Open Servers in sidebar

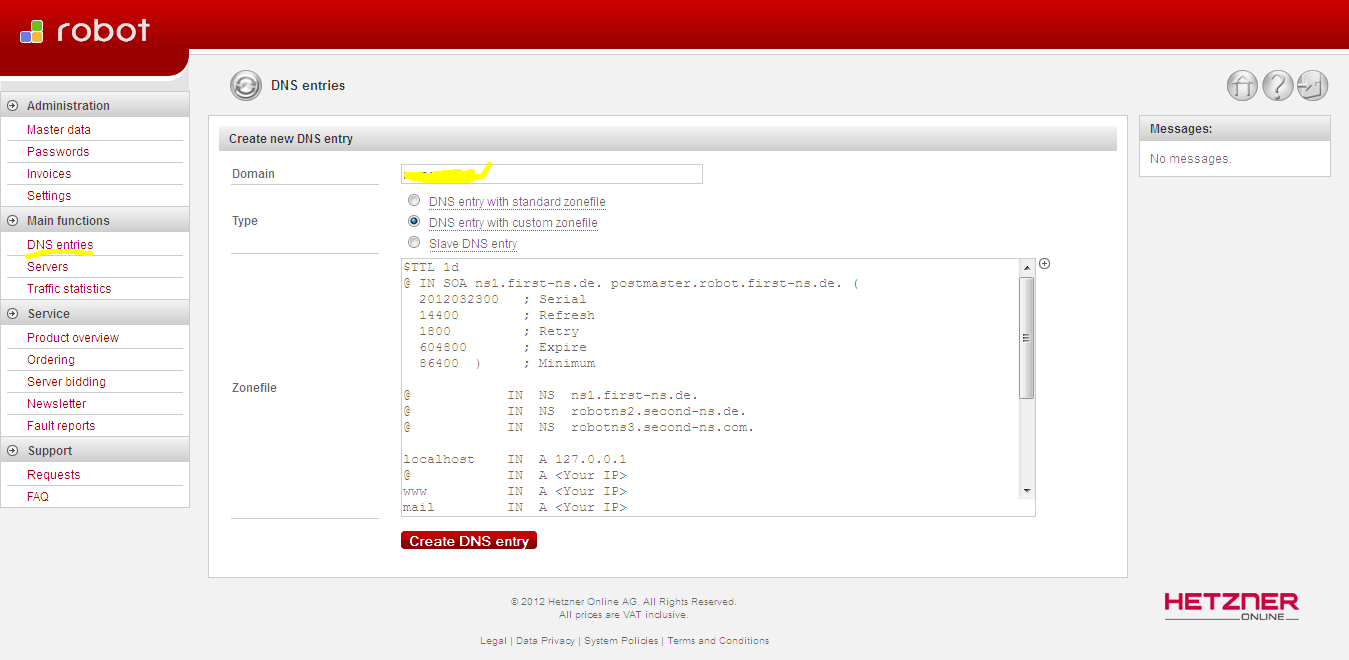click(x=48, y=267)
